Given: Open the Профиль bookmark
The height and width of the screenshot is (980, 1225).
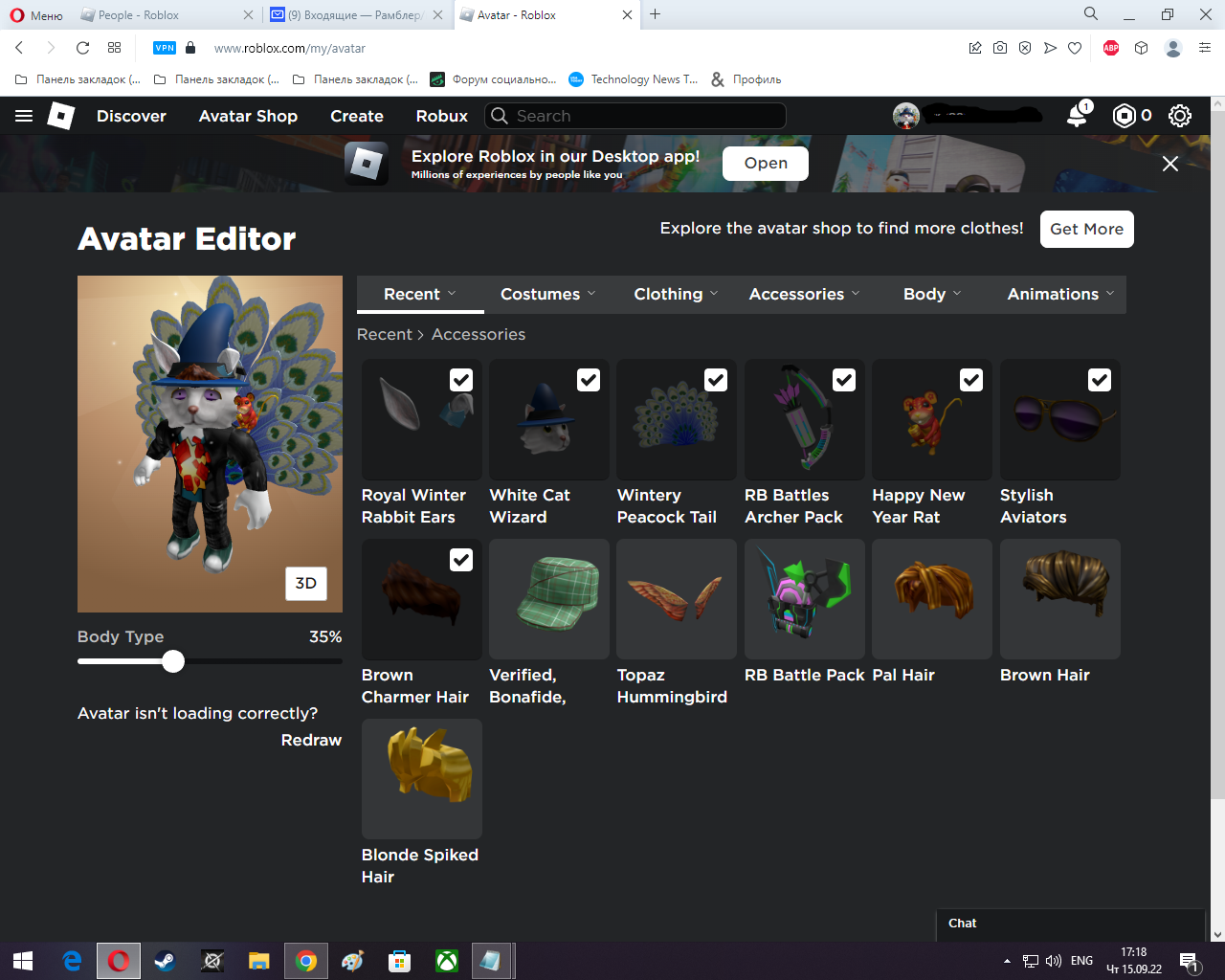Looking at the screenshot, I should (x=746, y=79).
